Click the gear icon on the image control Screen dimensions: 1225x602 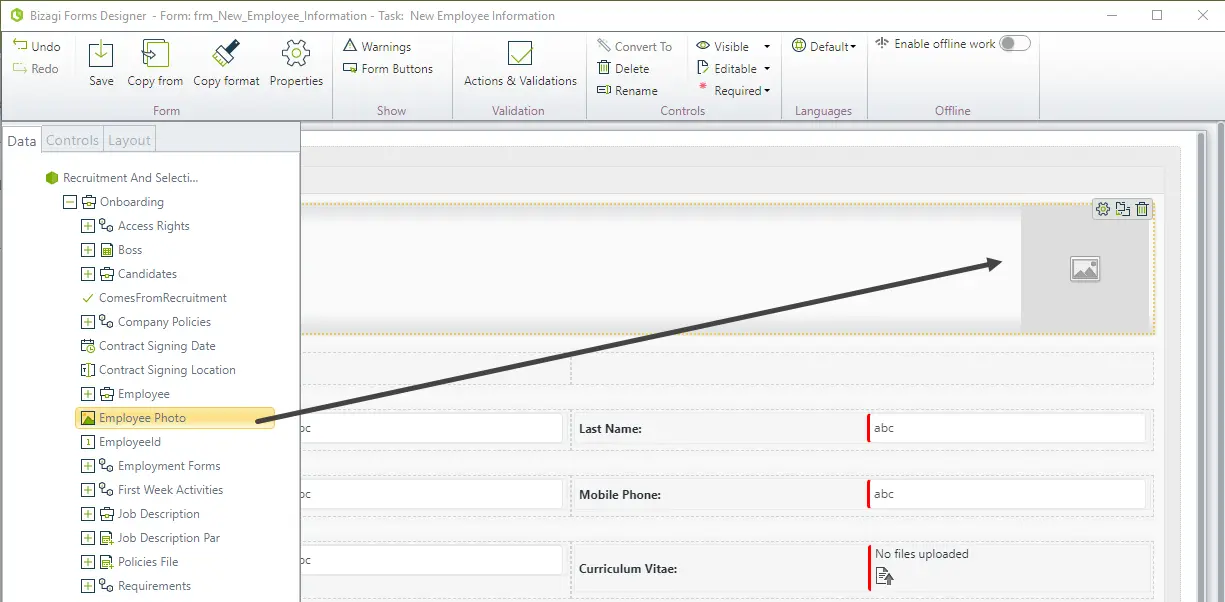tap(1103, 209)
